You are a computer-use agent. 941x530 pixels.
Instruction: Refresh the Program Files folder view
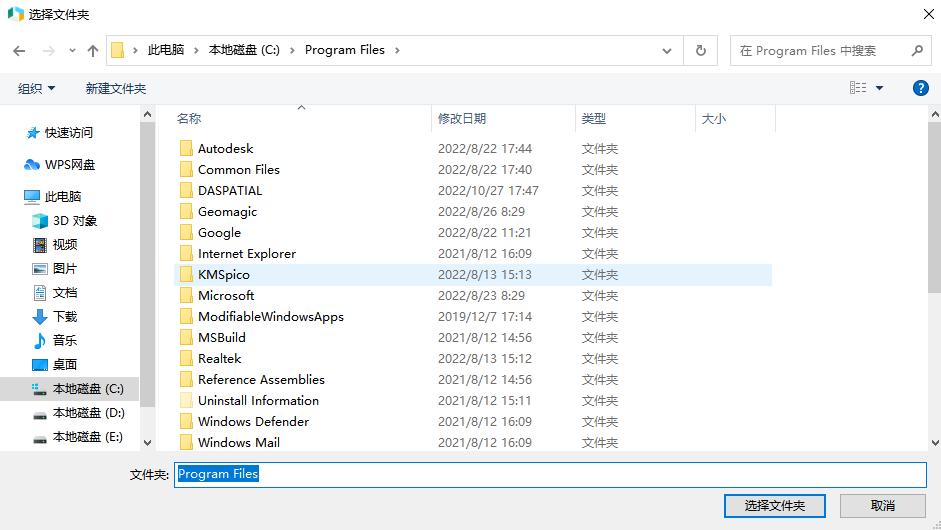click(700, 50)
